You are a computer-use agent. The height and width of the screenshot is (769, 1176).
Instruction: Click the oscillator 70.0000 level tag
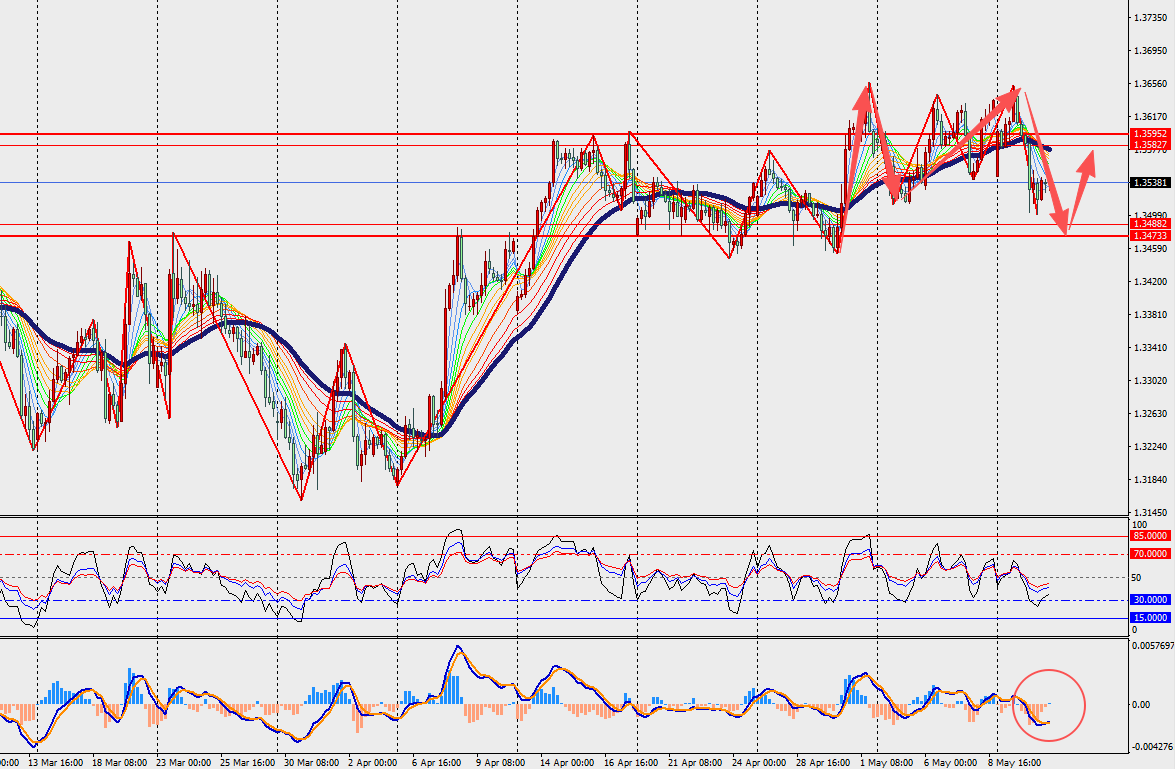(1150, 554)
